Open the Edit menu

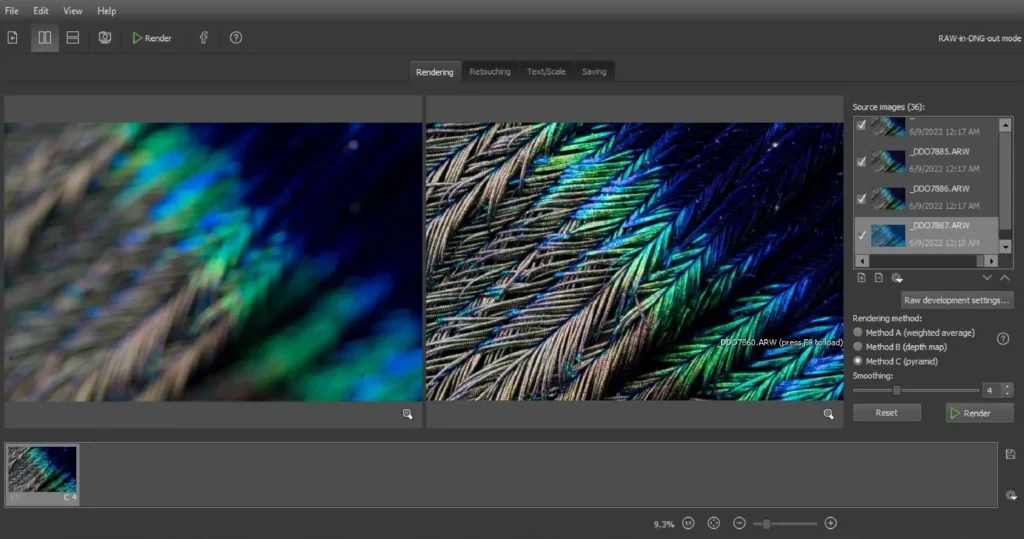pos(40,11)
